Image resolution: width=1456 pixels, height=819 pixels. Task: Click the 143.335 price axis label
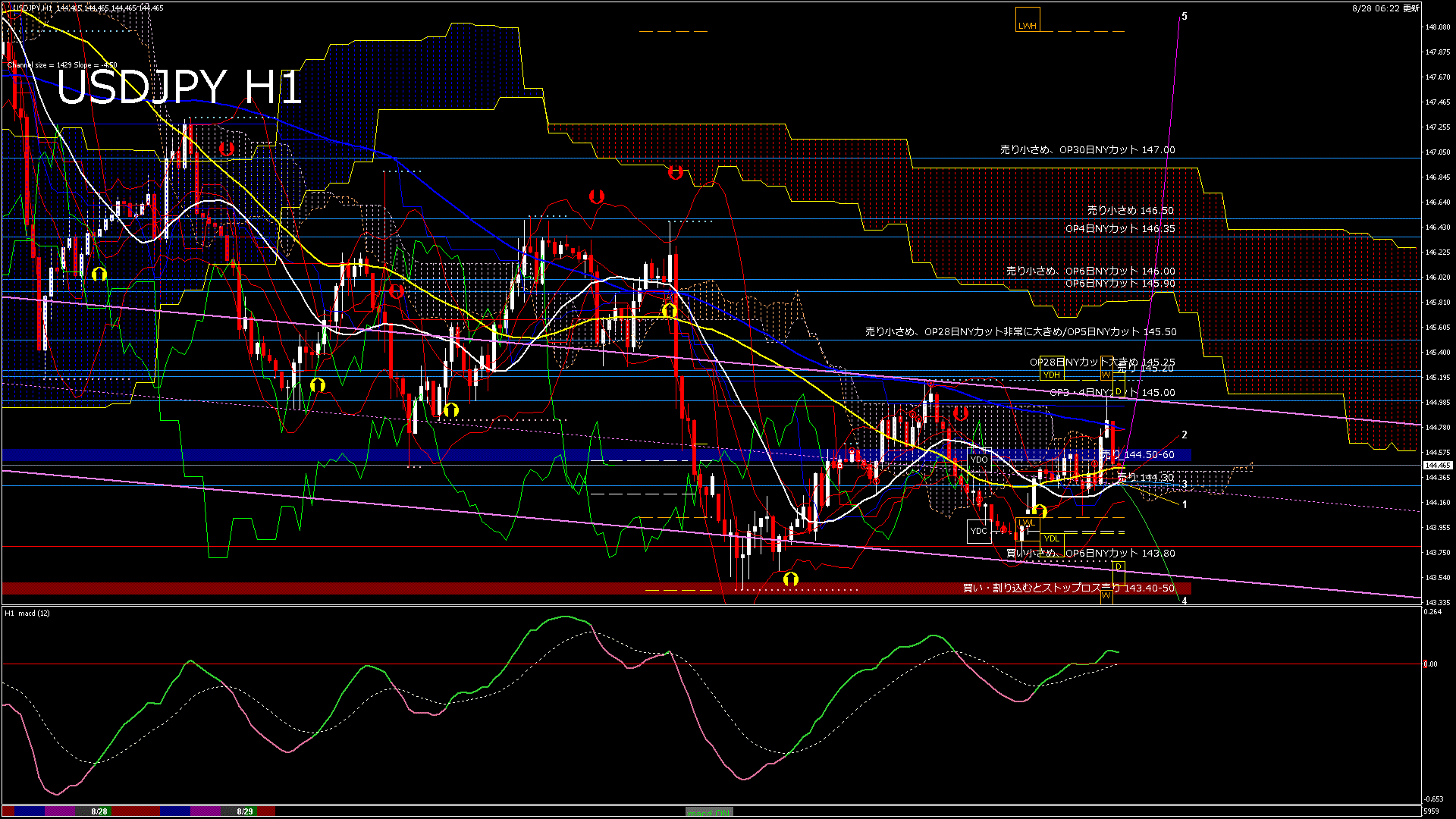(1438, 603)
